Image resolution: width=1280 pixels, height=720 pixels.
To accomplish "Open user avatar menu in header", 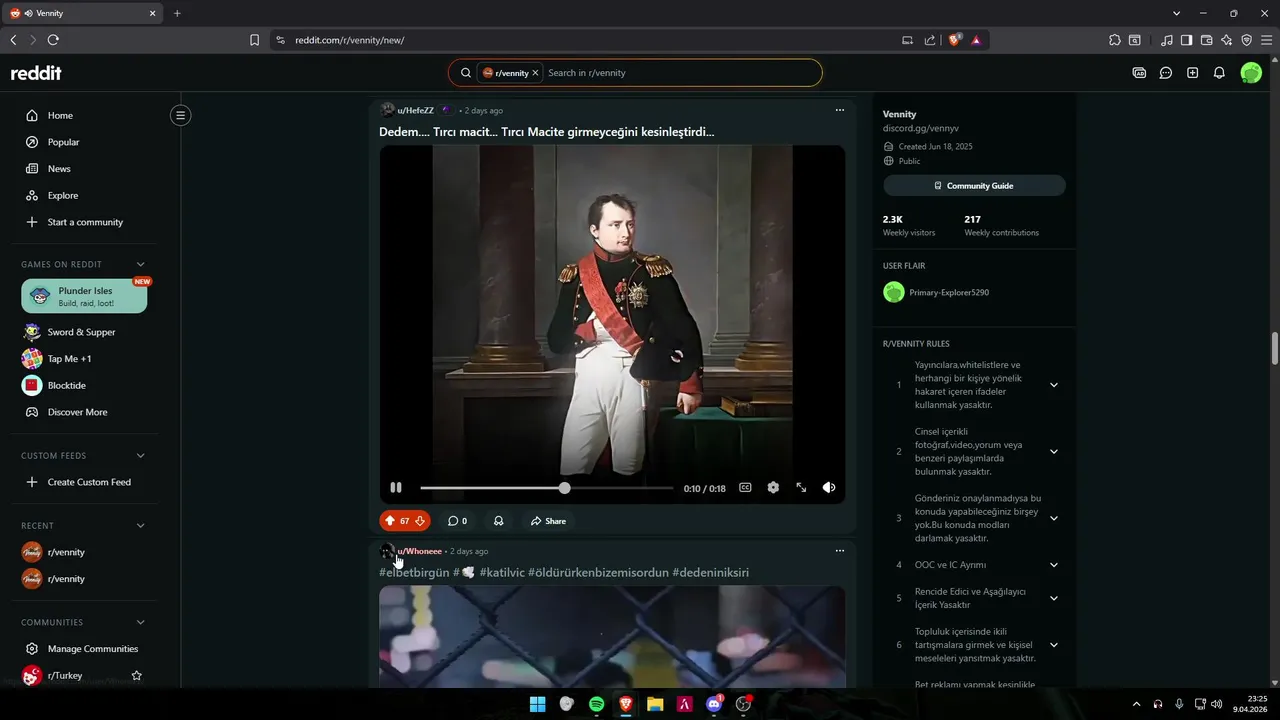I will (x=1251, y=73).
